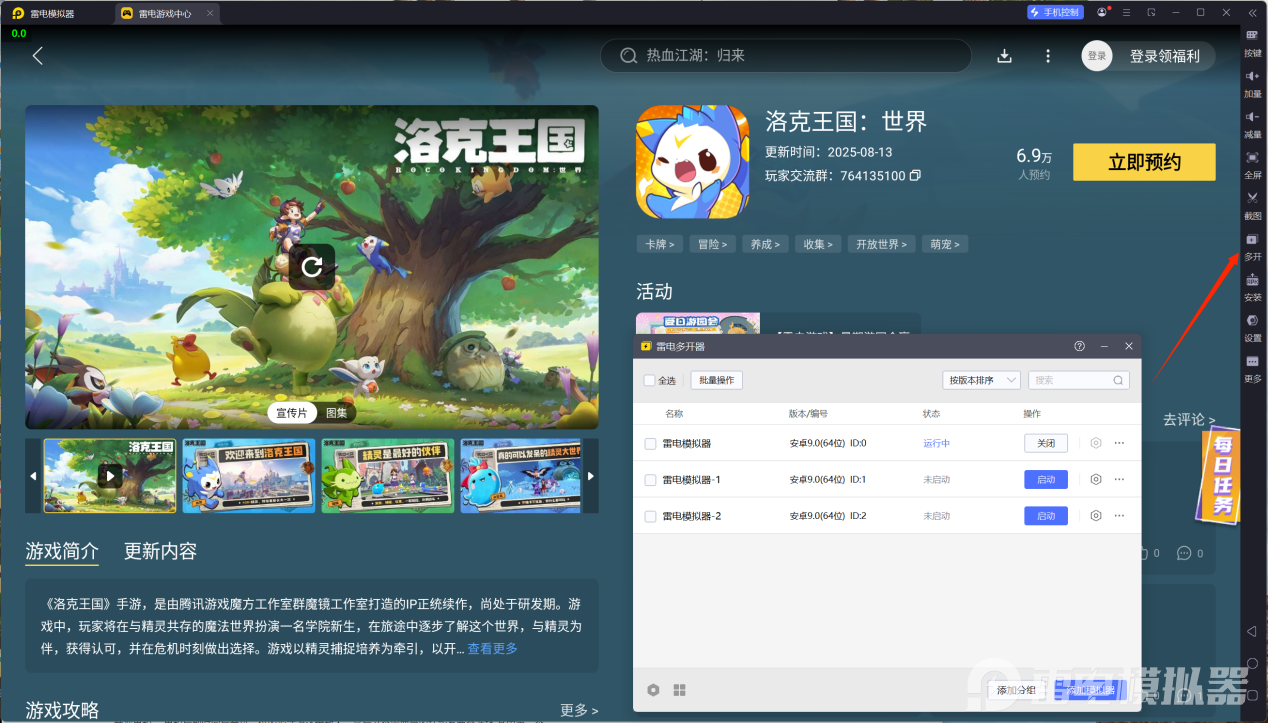This screenshot has height=723, width=1268.
Task: Click the game search field showing 热血江湖：归来
Action: 786,56
